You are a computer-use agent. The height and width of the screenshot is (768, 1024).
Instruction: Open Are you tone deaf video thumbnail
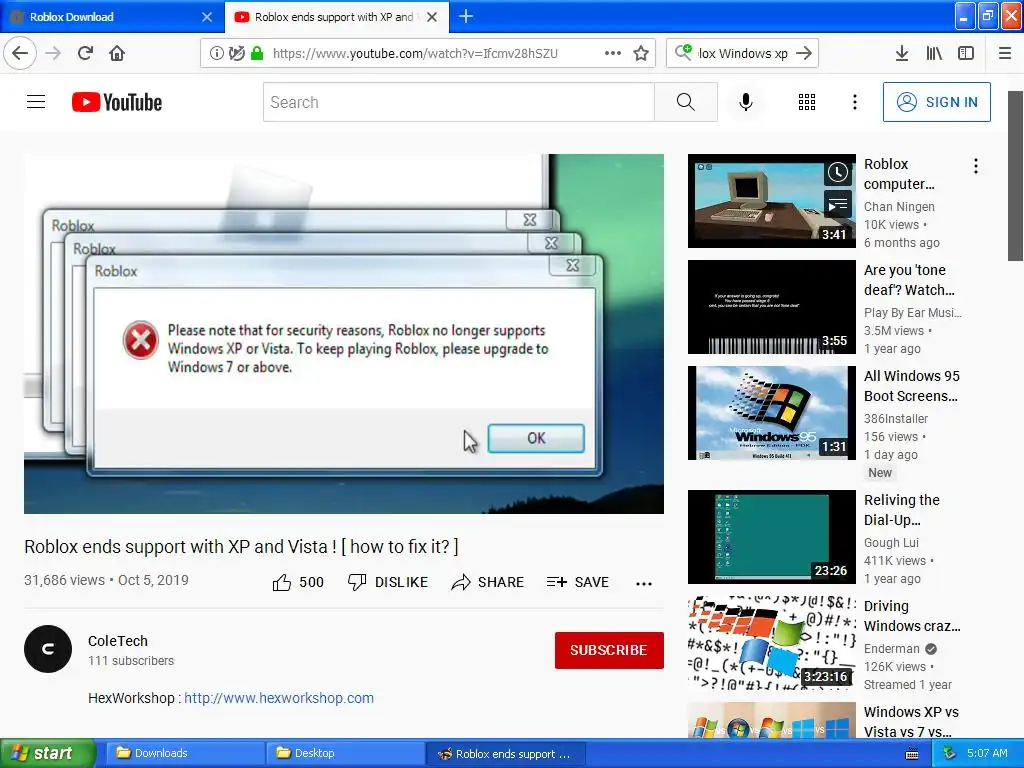[772, 307]
